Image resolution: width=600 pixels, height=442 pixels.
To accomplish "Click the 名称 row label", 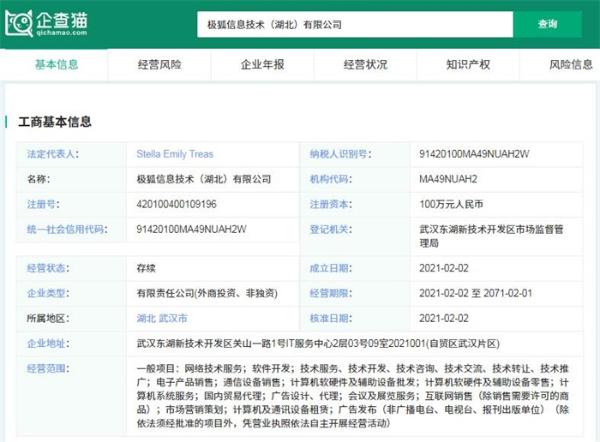I will point(38,179).
